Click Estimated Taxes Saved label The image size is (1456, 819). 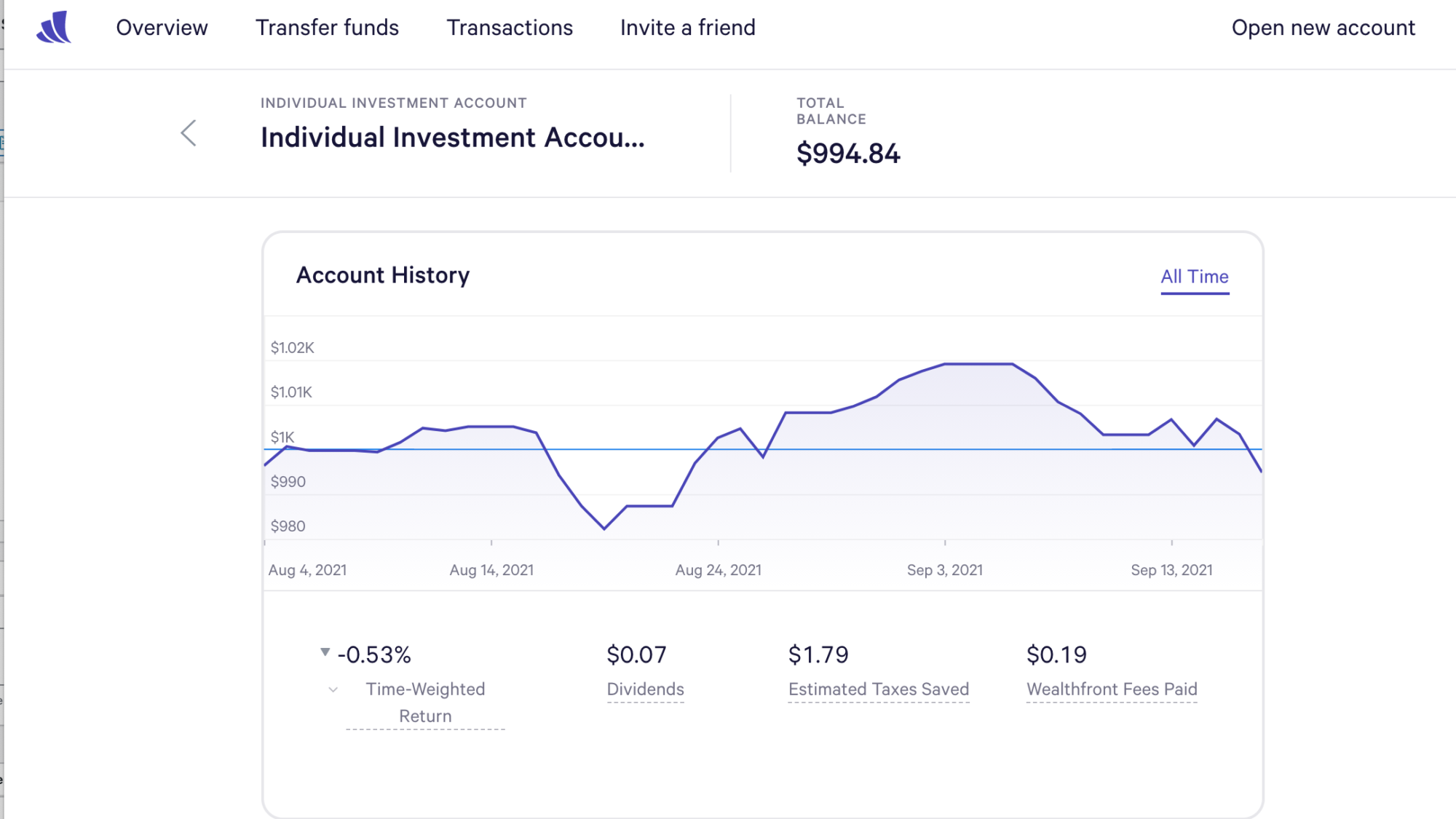coord(878,689)
